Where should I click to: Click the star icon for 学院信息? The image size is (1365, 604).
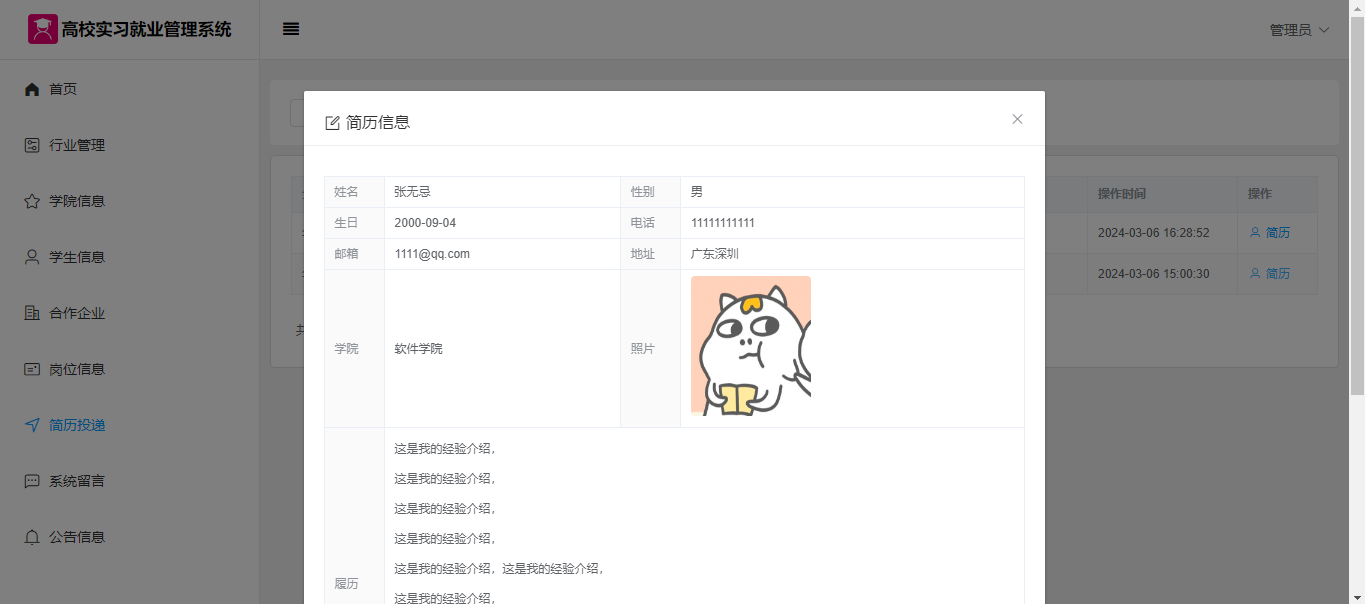[32, 201]
